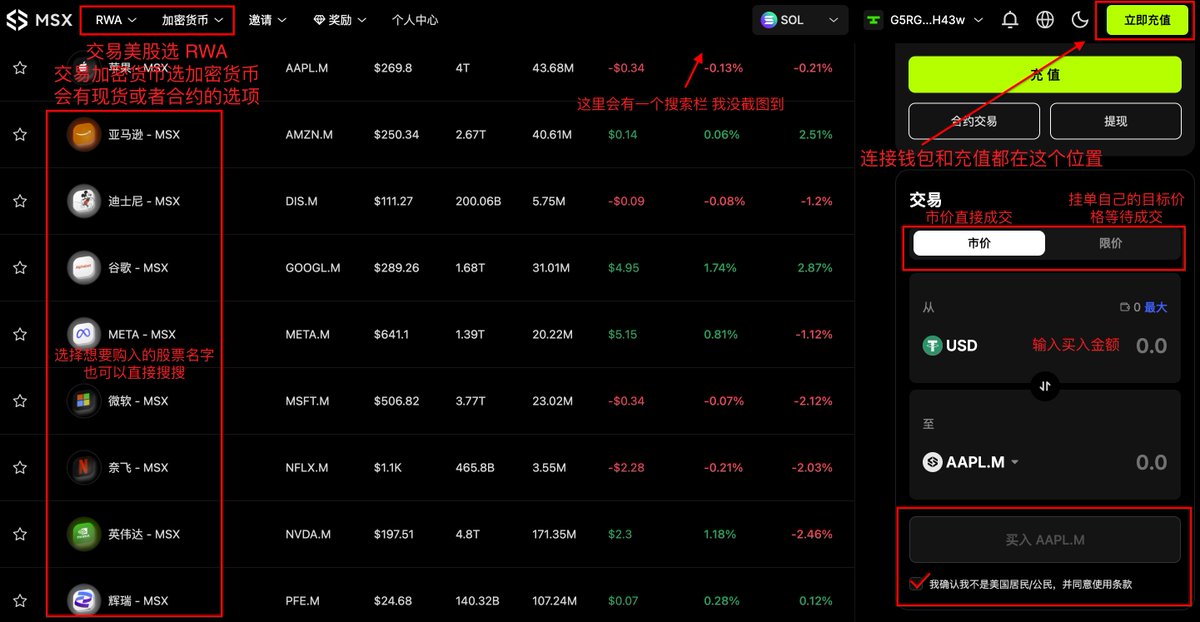Toggle dark mode moon icon
Viewport: 1200px width, 622px height.
click(x=1080, y=20)
